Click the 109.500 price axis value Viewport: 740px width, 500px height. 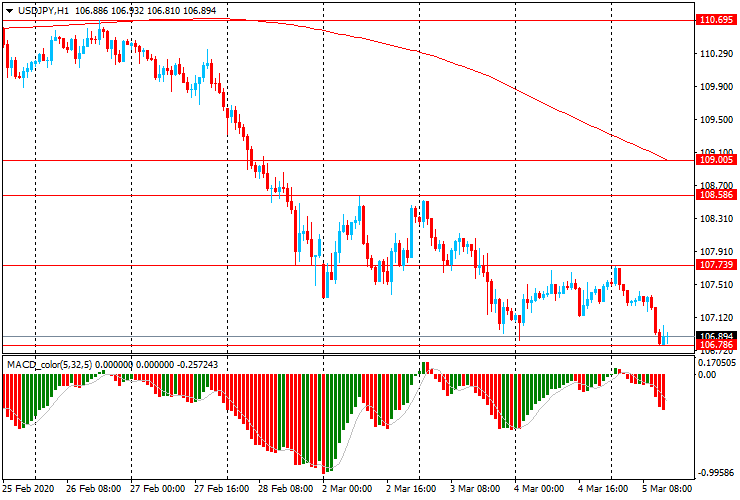pos(716,120)
